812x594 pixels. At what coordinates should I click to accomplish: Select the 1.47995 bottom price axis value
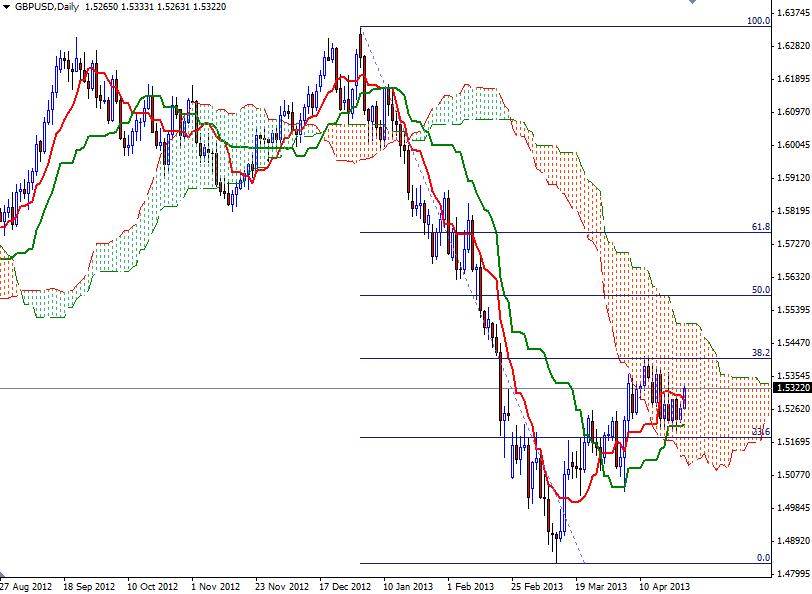tap(792, 575)
